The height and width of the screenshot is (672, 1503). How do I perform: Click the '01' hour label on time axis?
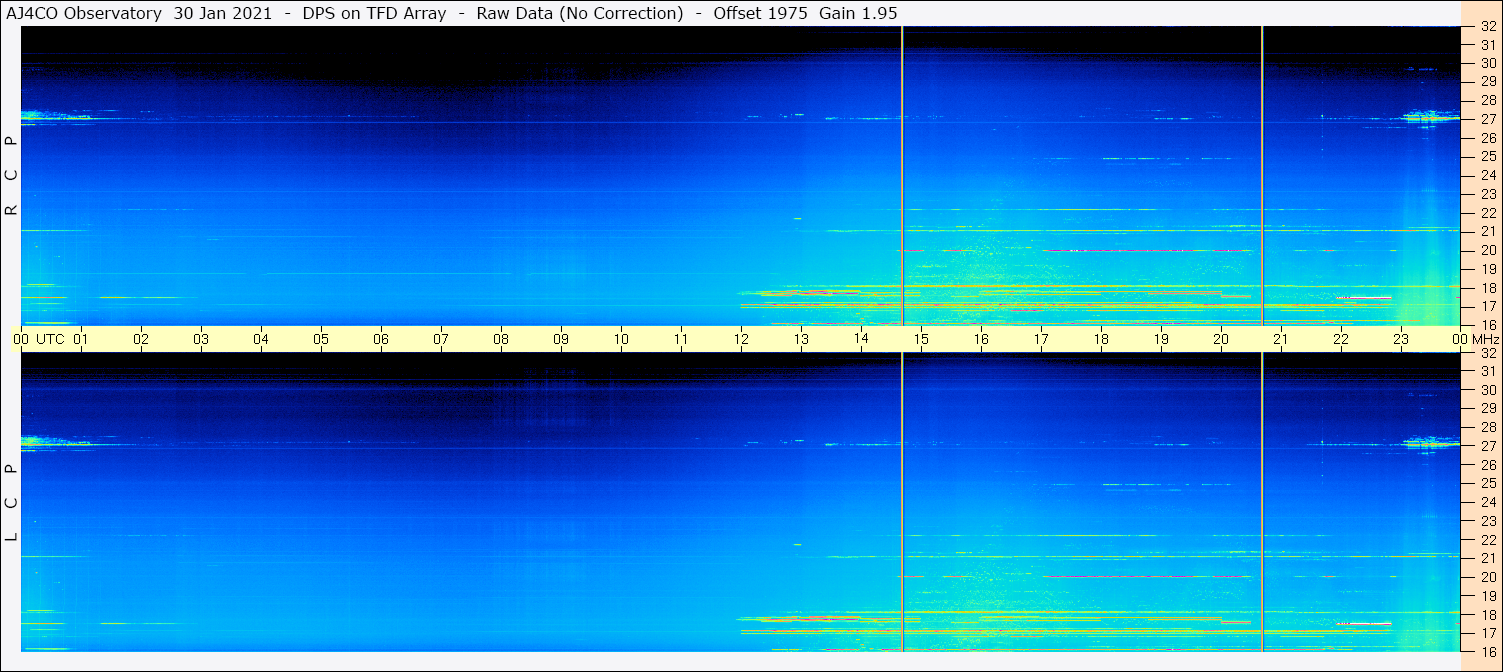click(81, 339)
